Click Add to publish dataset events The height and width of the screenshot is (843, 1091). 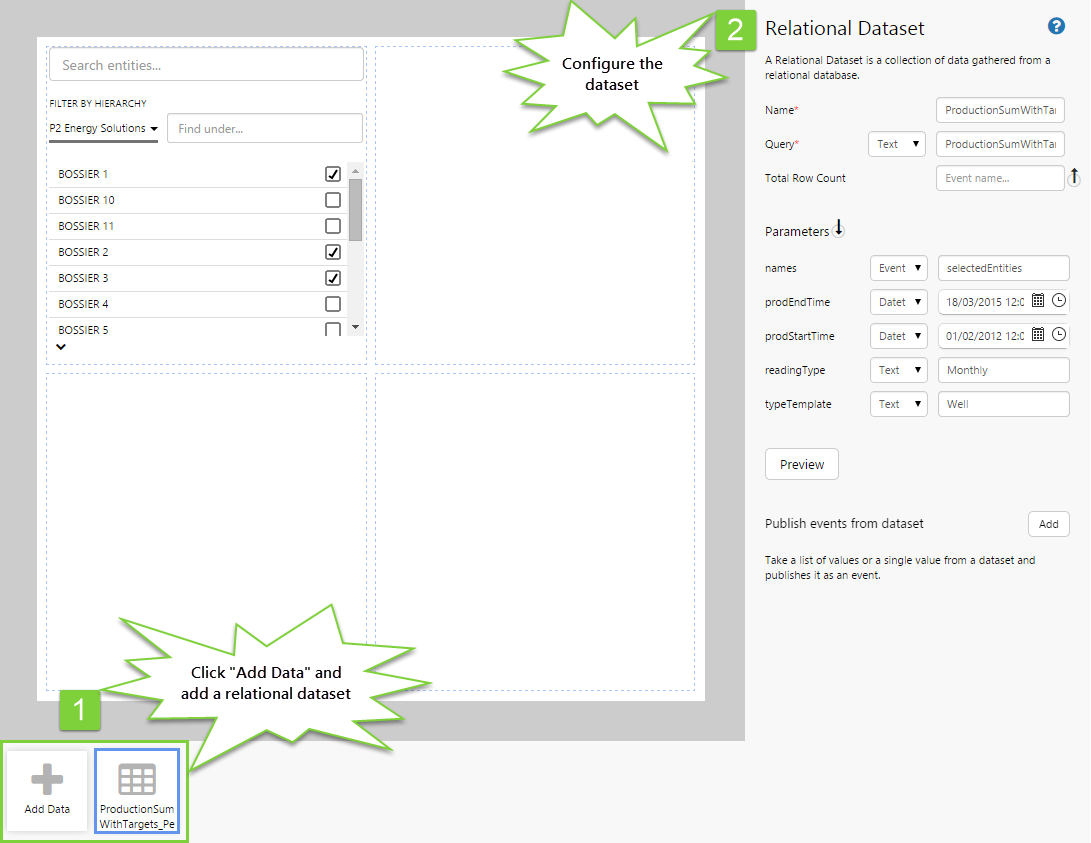coord(1048,524)
